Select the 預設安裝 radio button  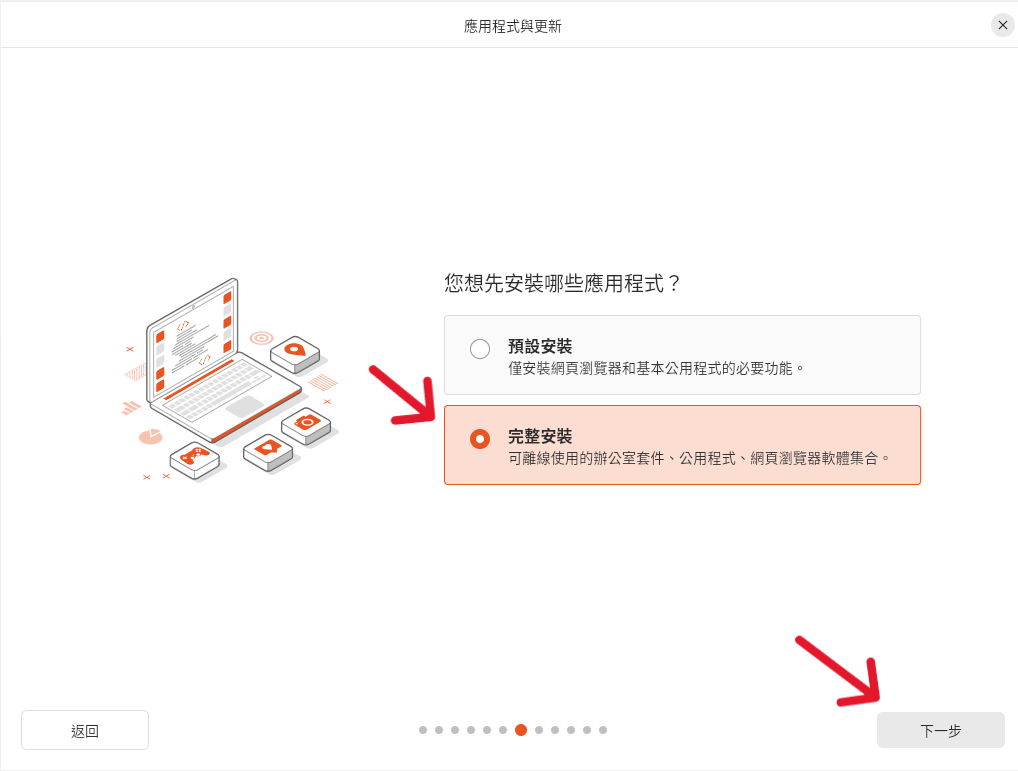(x=480, y=349)
